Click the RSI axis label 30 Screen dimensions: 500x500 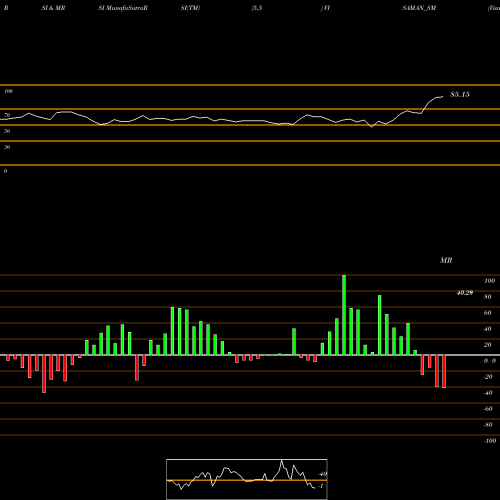(7, 147)
